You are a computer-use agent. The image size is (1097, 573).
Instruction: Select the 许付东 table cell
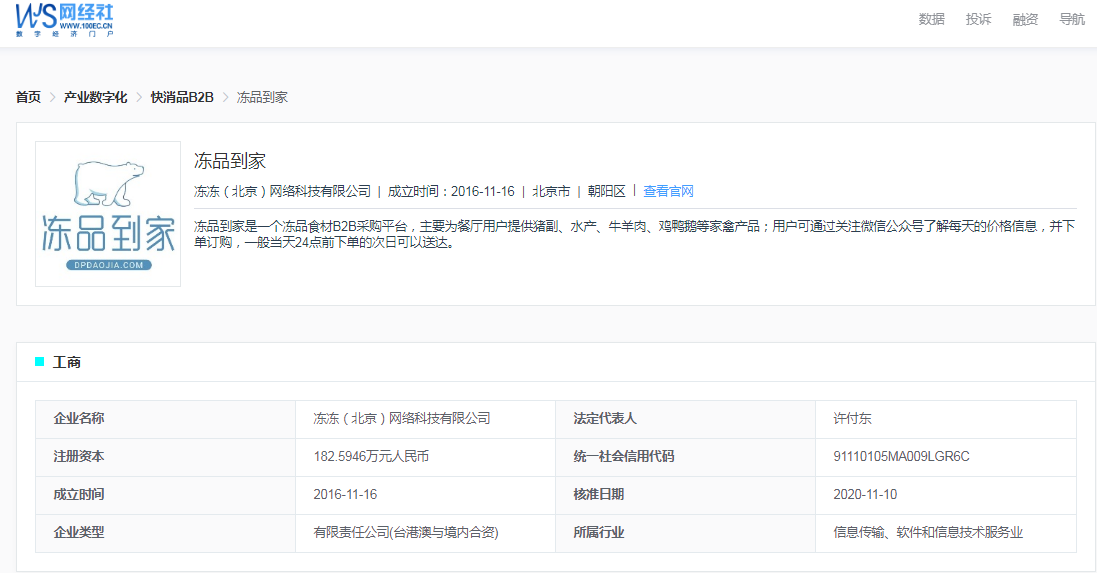[946, 419]
